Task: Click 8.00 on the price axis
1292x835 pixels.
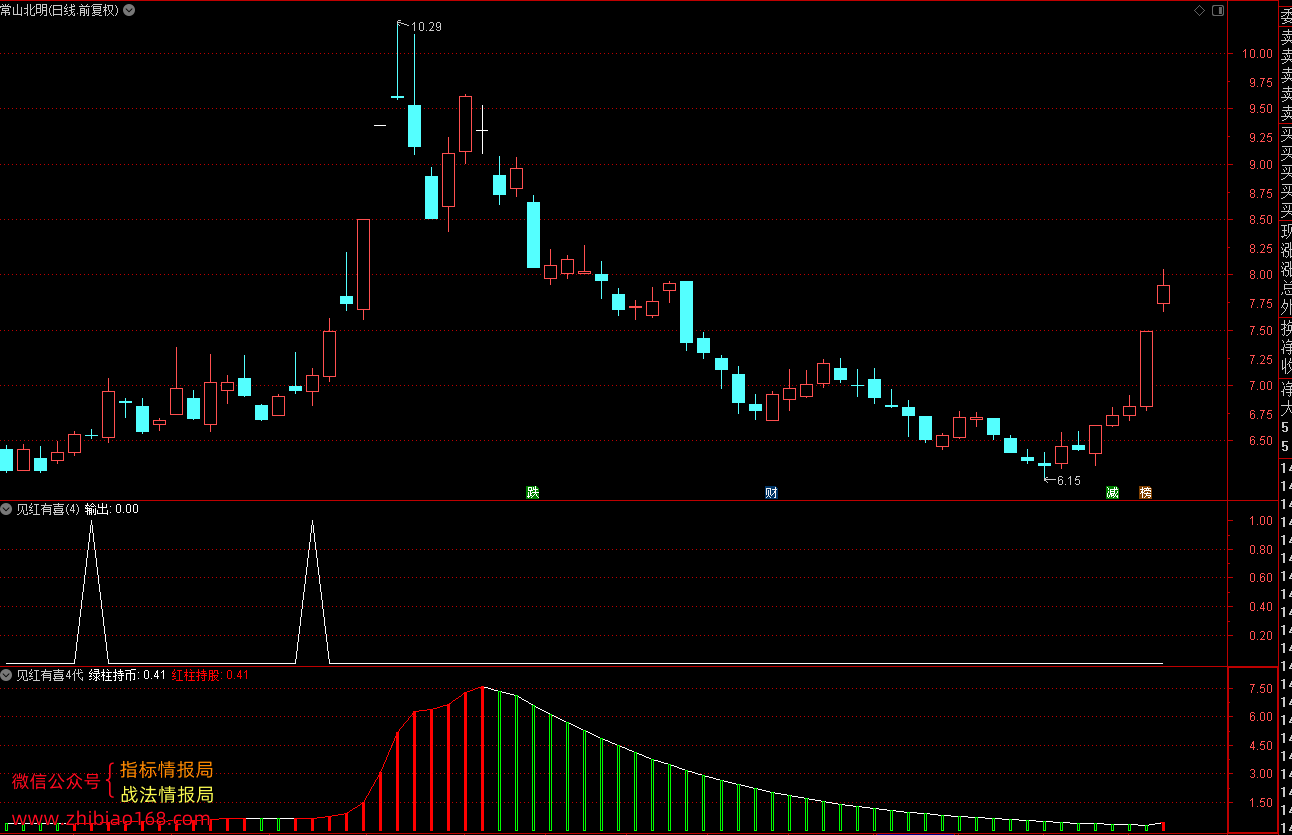Action: click(1260, 275)
